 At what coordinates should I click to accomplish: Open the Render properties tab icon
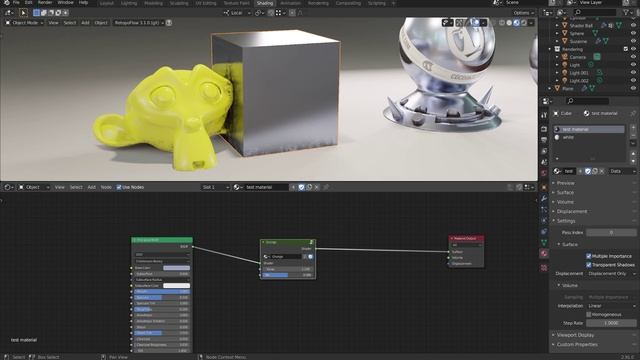(544, 129)
